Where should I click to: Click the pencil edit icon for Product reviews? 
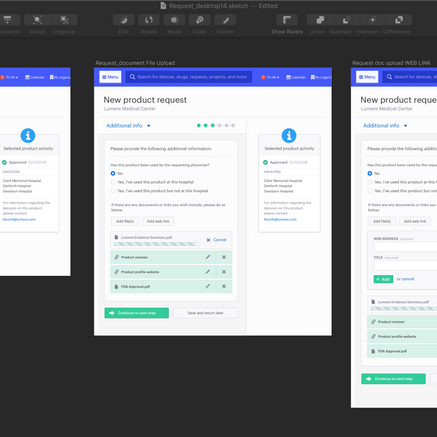tap(208, 257)
